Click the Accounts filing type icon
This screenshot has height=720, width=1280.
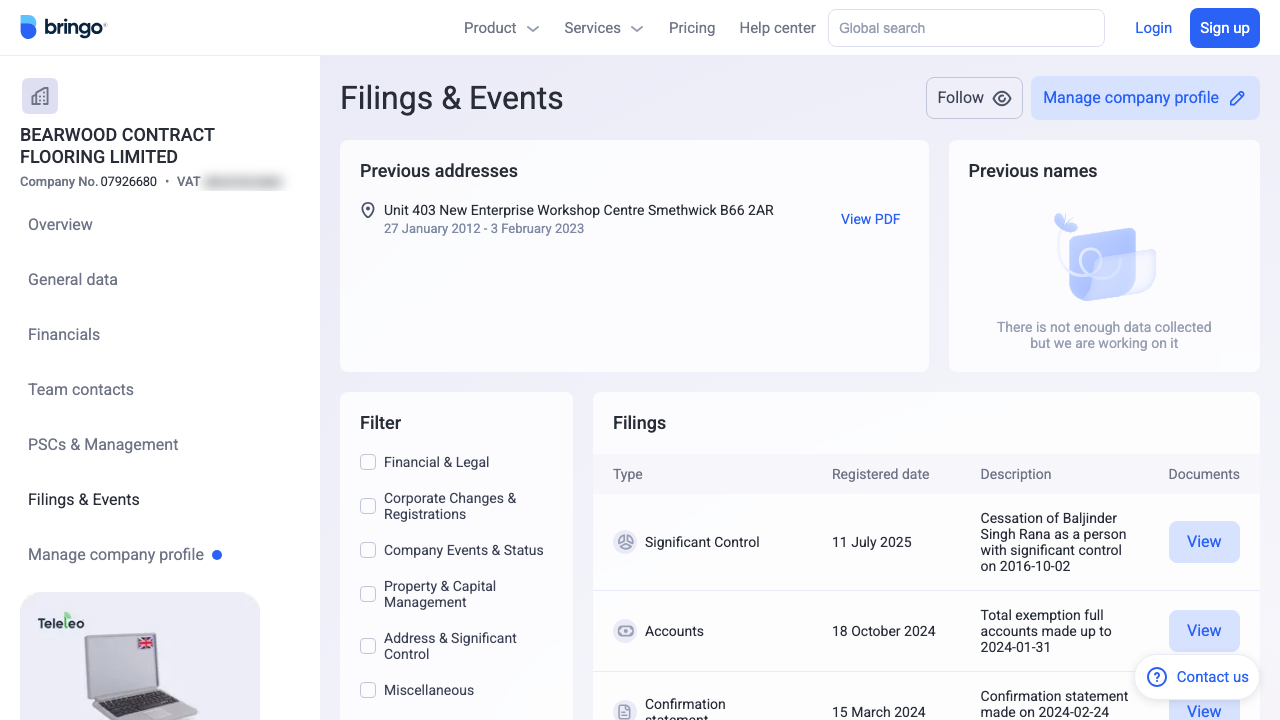[625, 631]
